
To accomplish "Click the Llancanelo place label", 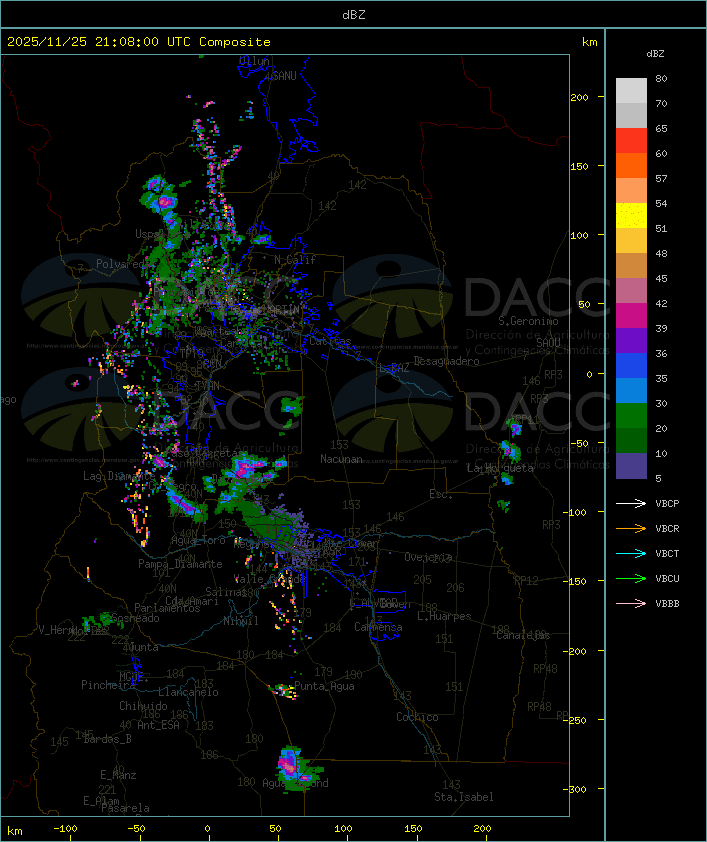I will 188,692.
